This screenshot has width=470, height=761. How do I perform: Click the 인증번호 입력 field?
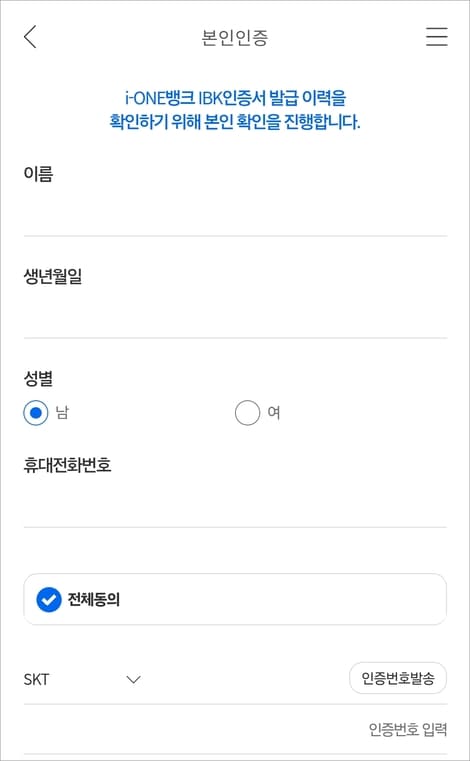235,729
